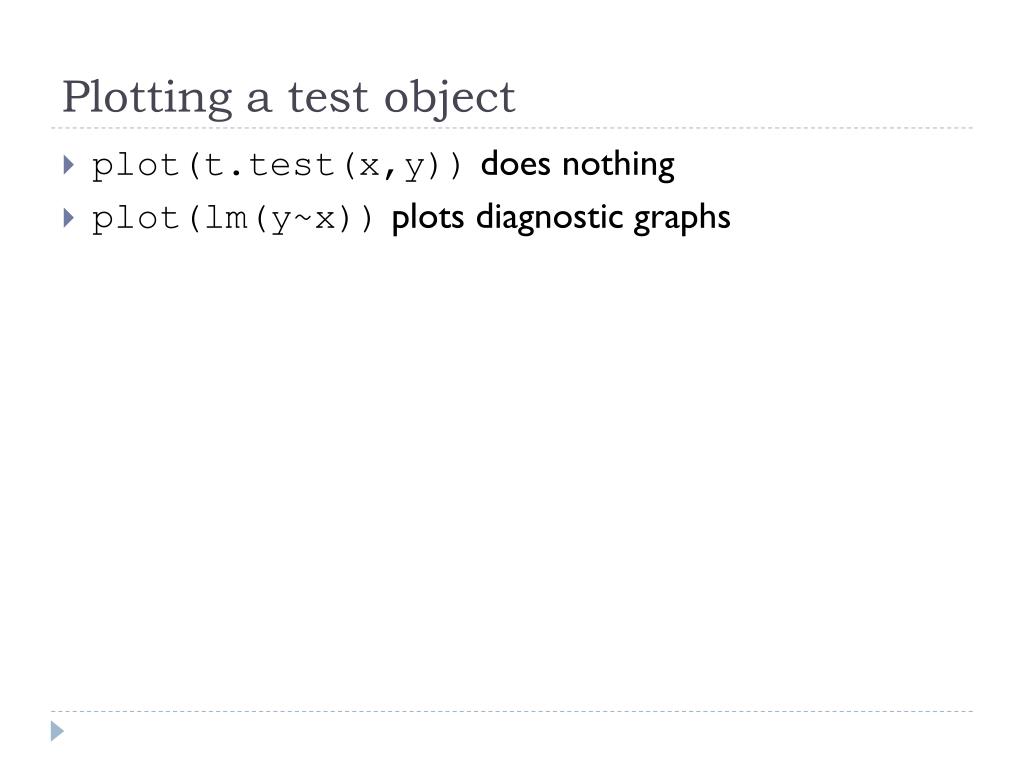This screenshot has width=1024, height=768.
Task: Select the slide title "Plotting a test object"
Action: coord(289,98)
